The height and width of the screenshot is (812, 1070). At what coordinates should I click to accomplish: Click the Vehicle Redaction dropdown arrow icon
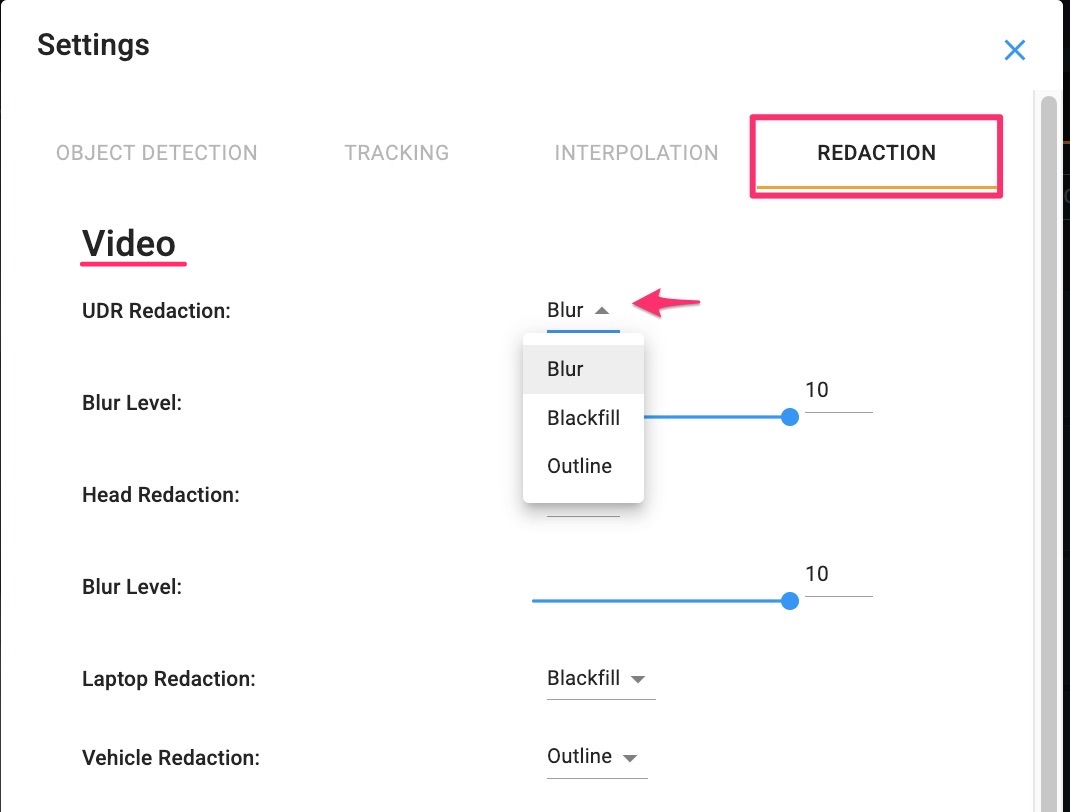pyautogui.click(x=630, y=758)
